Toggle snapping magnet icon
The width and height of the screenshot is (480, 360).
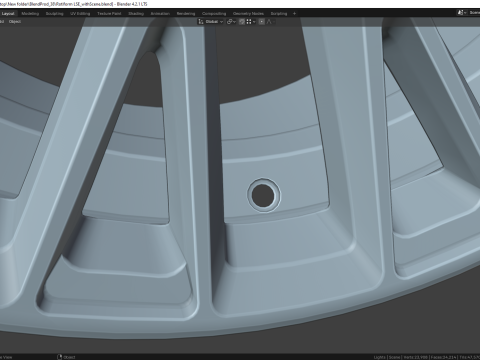click(x=242, y=22)
